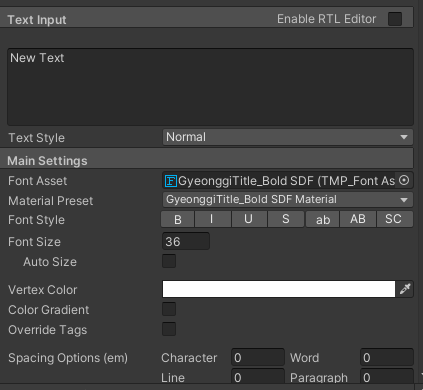
Task: Click the Word spacing field
Action: 387,357
